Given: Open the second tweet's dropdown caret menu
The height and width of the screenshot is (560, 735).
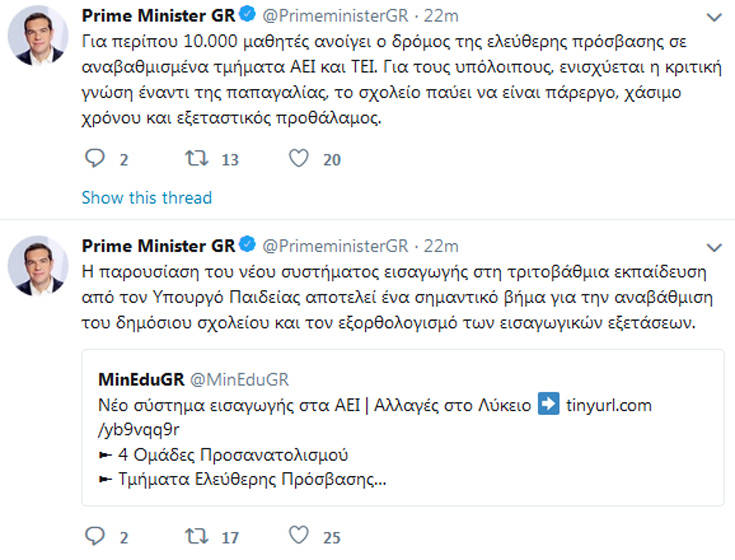Looking at the screenshot, I should point(711,246).
